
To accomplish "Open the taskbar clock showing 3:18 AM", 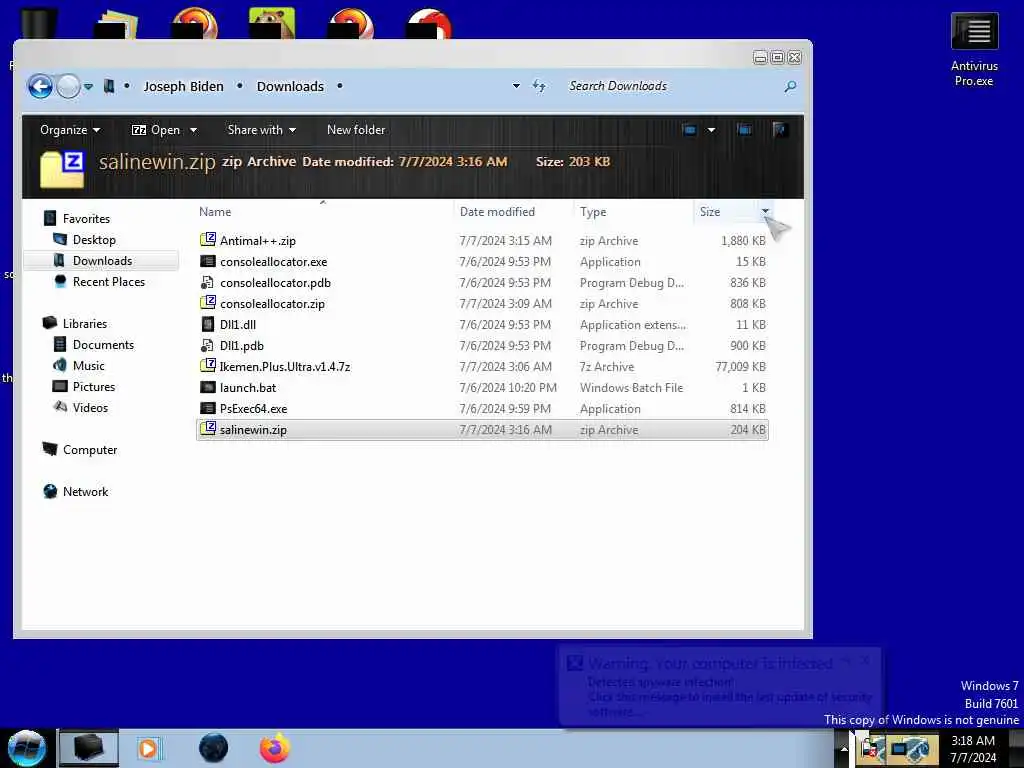I will [x=974, y=749].
